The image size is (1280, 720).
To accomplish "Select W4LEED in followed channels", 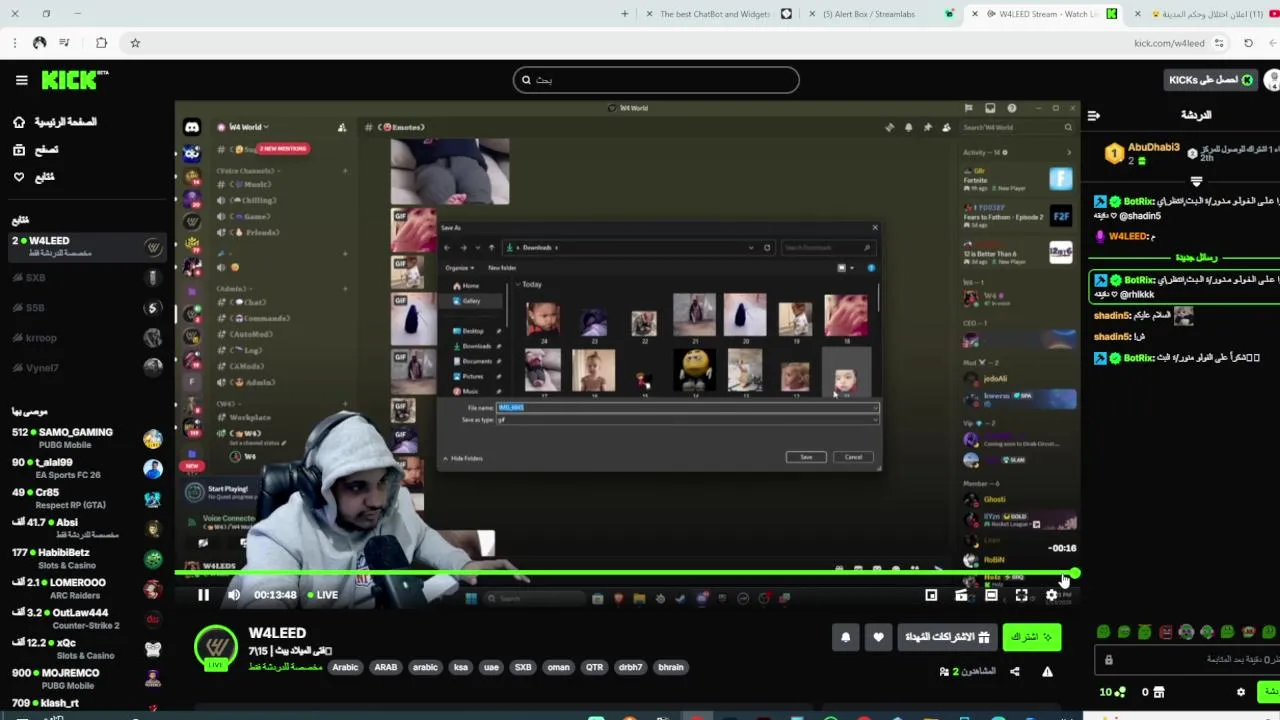I will (x=87, y=247).
